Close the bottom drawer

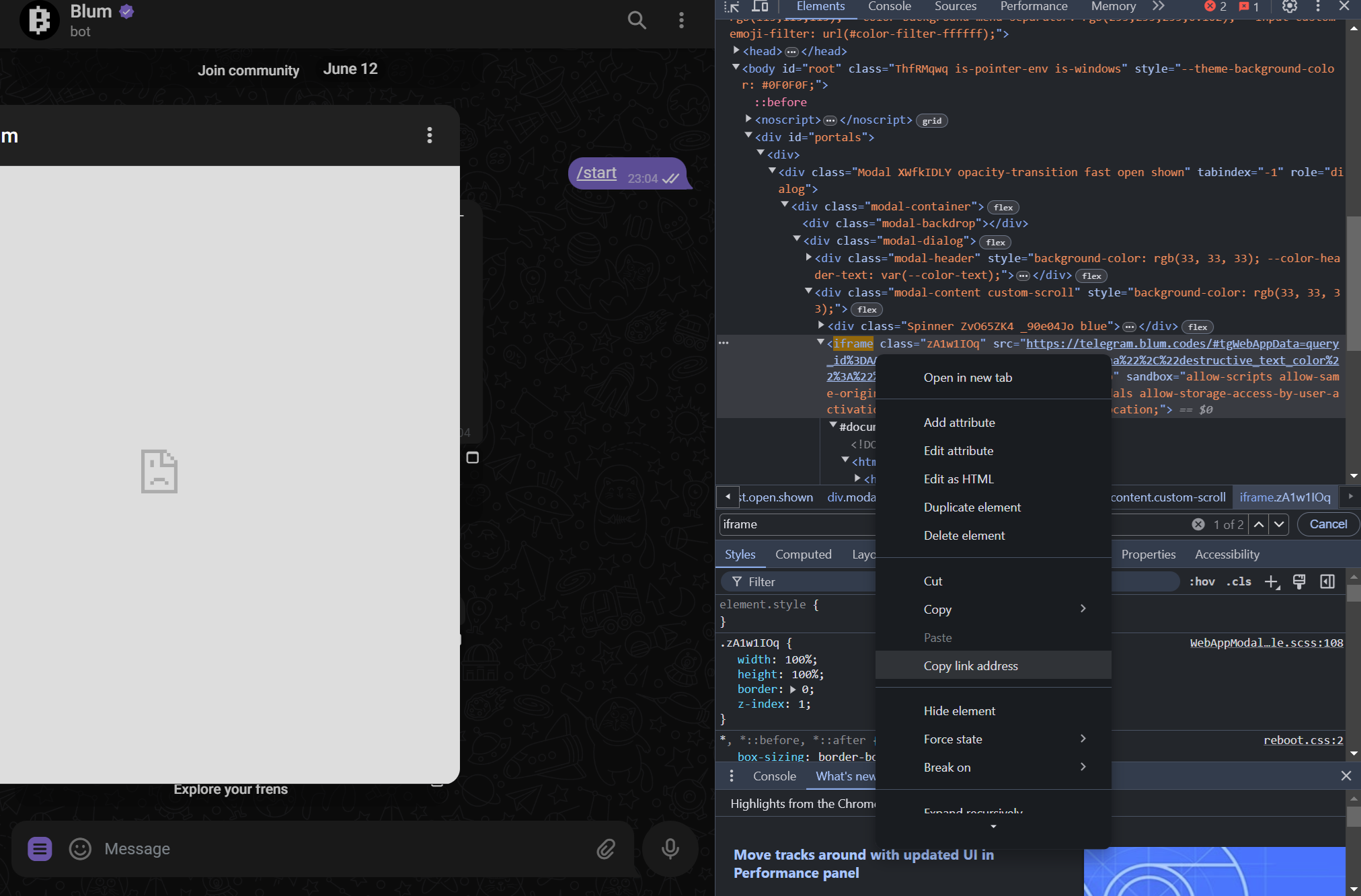click(x=1346, y=776)
